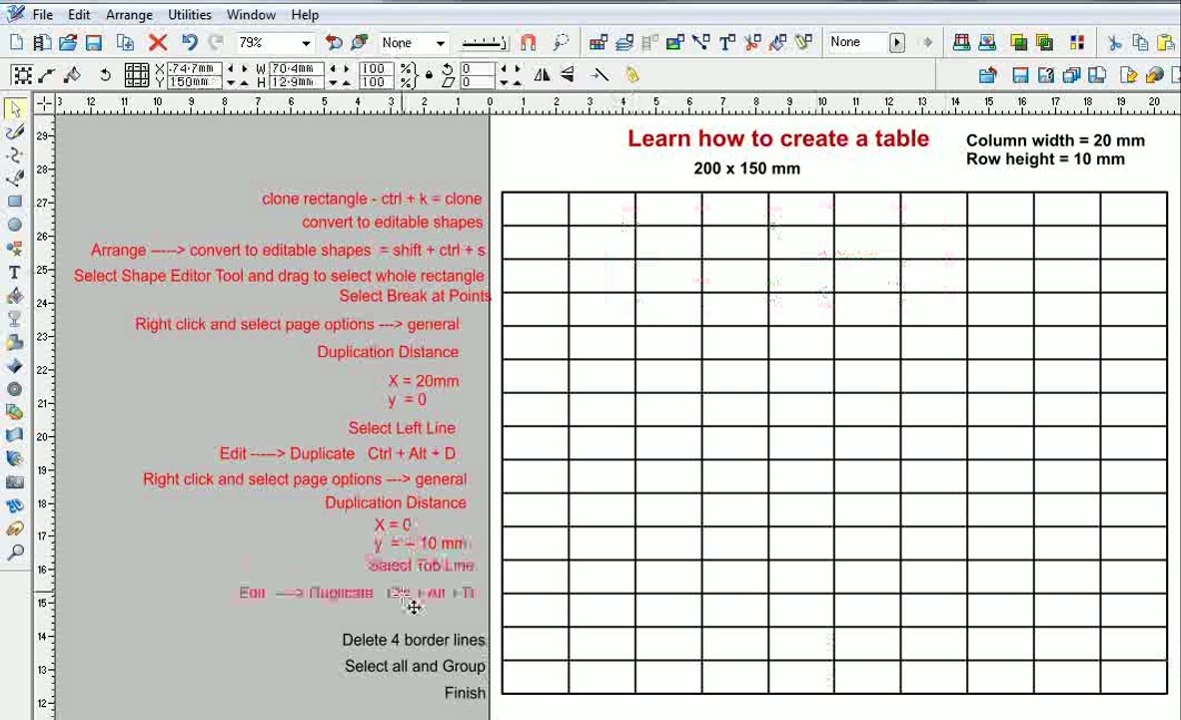1181x720 pixels.
Task: Toggle rotate handles button
Action: click(105, 75)
